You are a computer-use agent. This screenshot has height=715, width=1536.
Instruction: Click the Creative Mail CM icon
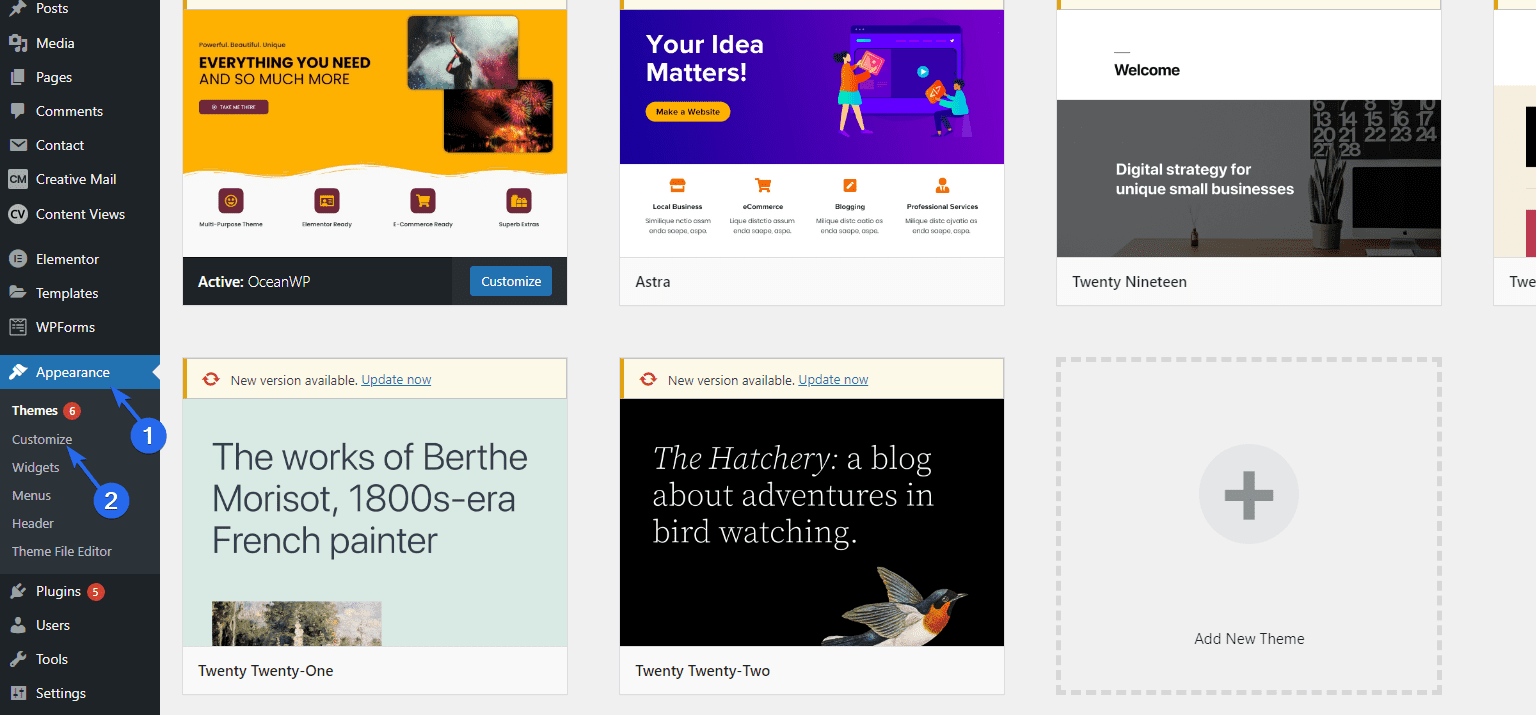(18, 179)
